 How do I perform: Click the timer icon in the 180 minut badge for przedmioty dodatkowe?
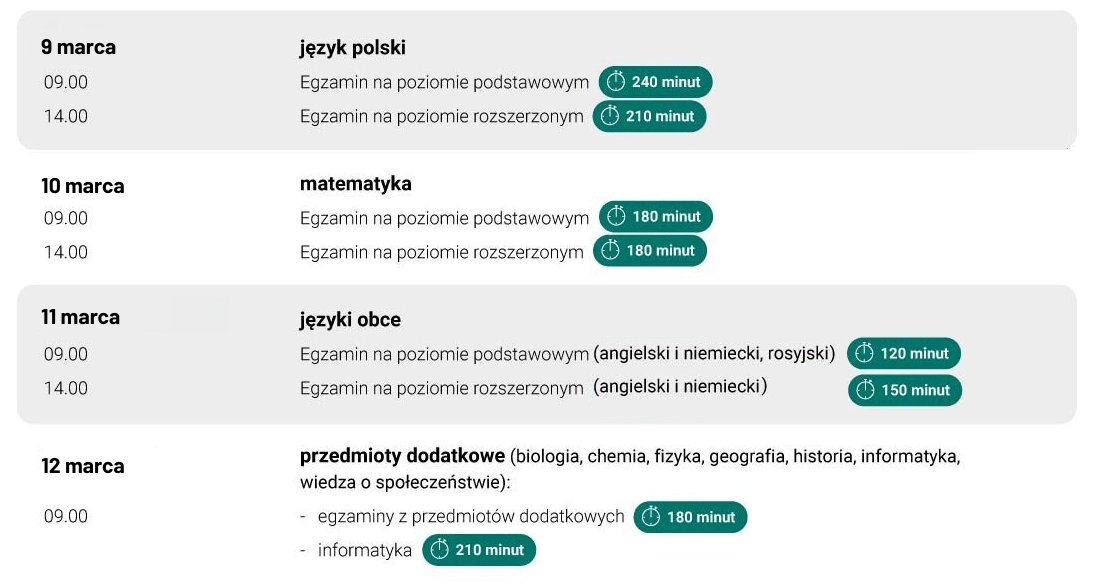coord(651,517)
